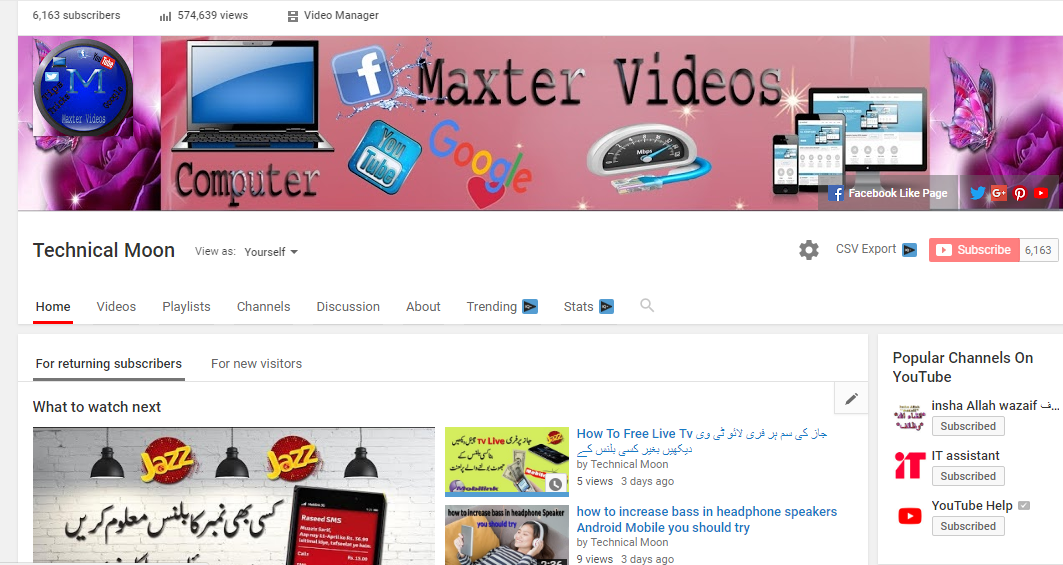Image resolution: width=1063 pixels, height=565 pixels.
Task: Open How To Free Live Tv video title
Action: (x=702, y=441)
